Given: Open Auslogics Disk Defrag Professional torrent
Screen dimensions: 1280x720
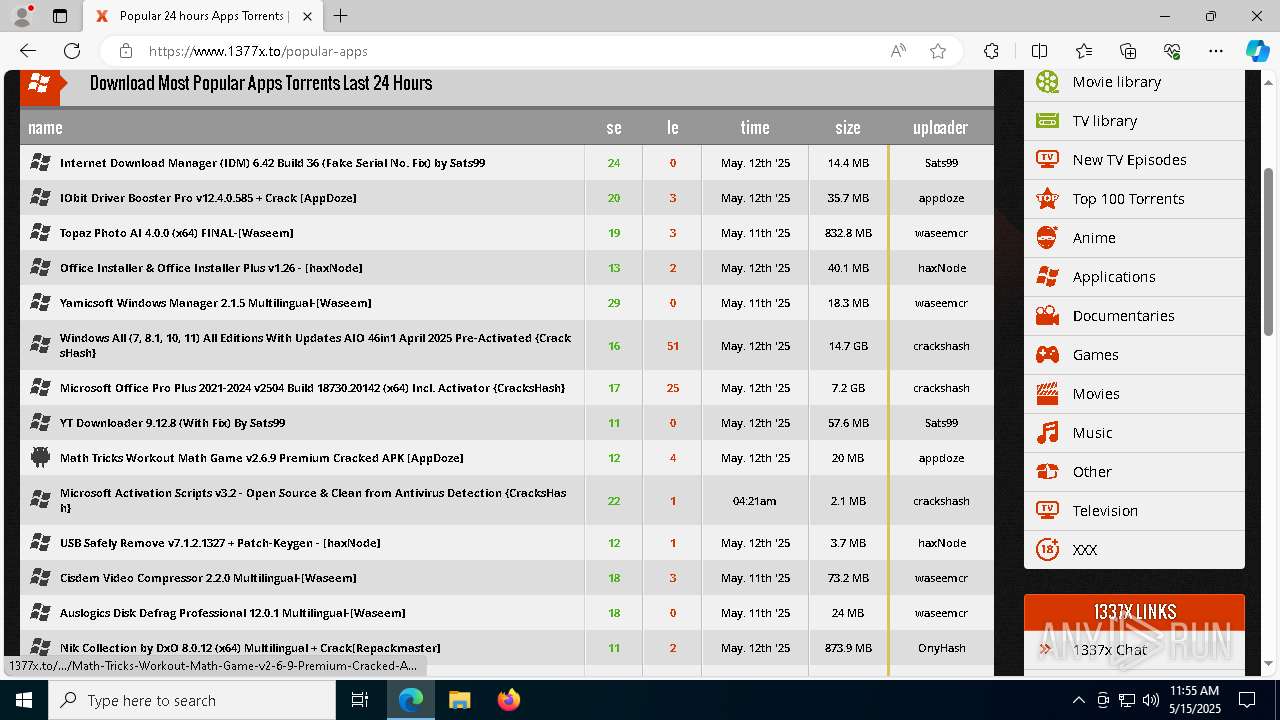Looking at the screenshot, I should point(233,613).
